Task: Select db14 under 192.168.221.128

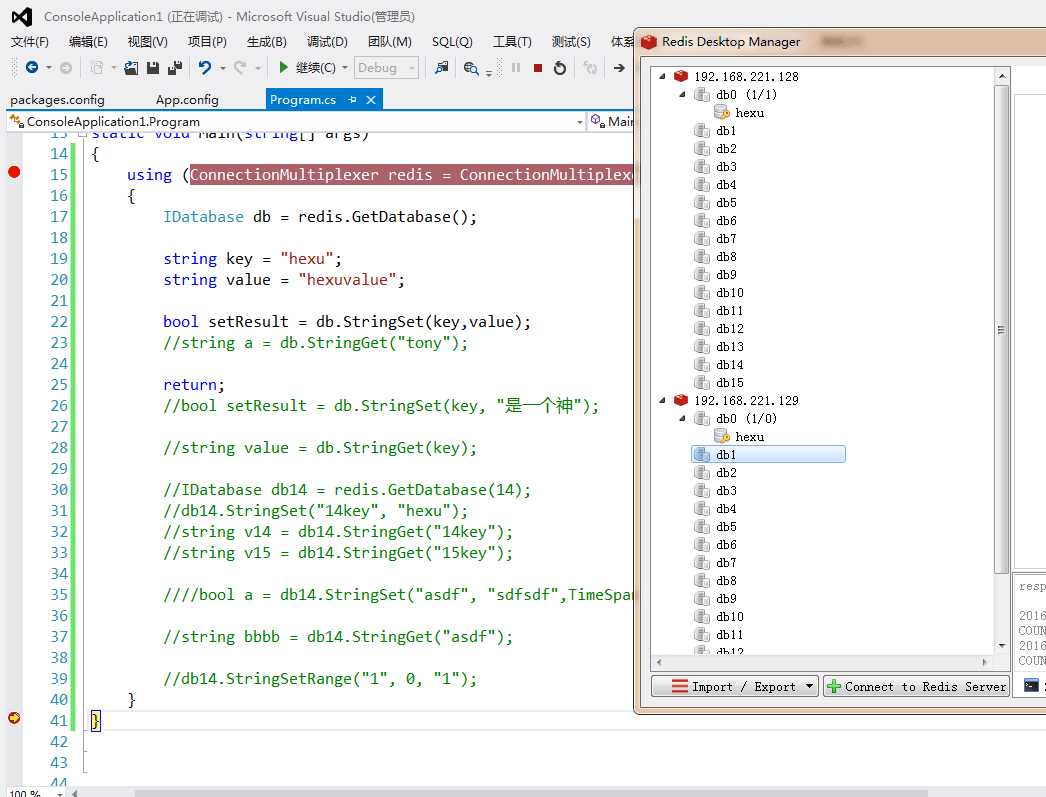Action: pyautogui.click(x=729, y=365)
